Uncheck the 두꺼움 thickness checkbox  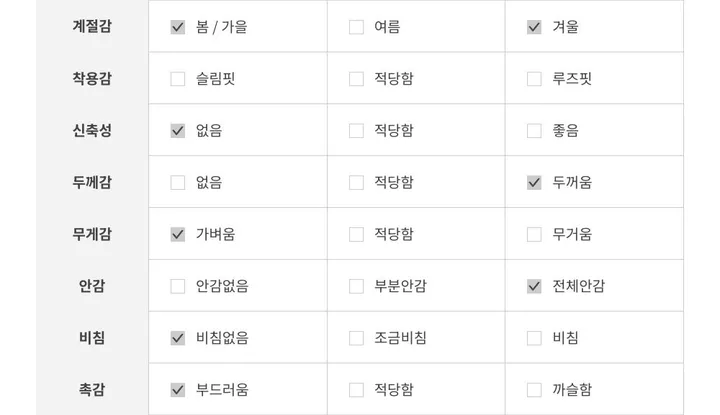pyautogui.click(x=534, y=182)
